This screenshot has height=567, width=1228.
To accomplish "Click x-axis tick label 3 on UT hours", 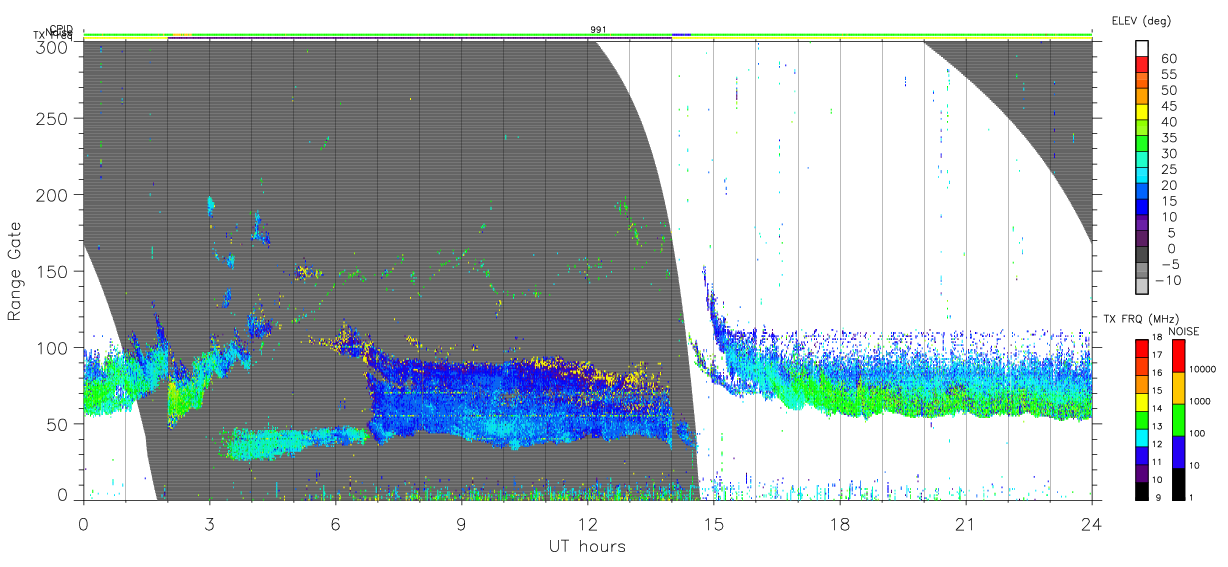I will [x=209, y=523].
